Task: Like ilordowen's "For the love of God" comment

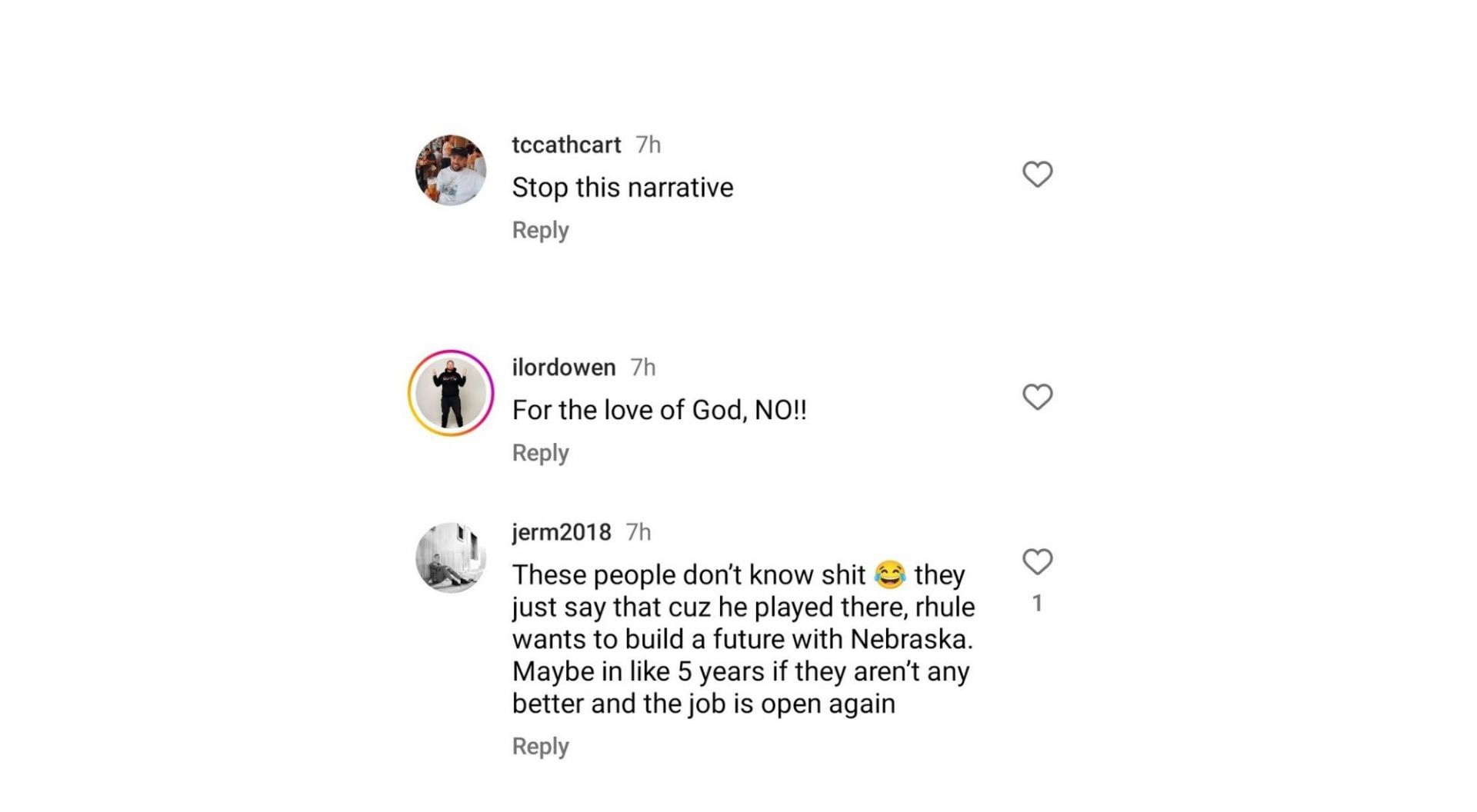Action: coord(1037,397)
